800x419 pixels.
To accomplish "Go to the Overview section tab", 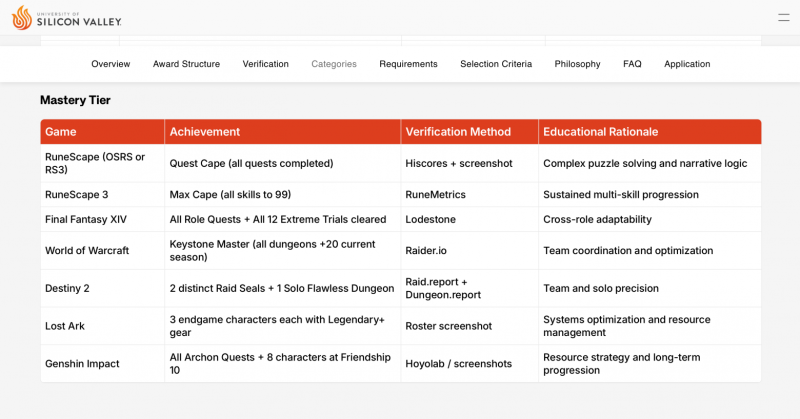I will tap(111, 64).
